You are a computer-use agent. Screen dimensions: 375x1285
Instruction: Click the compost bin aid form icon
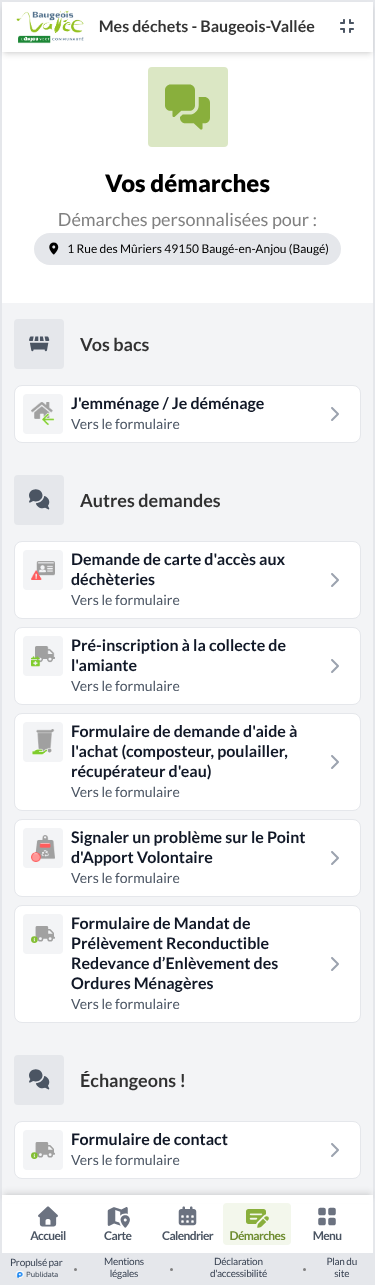[43, 742]
